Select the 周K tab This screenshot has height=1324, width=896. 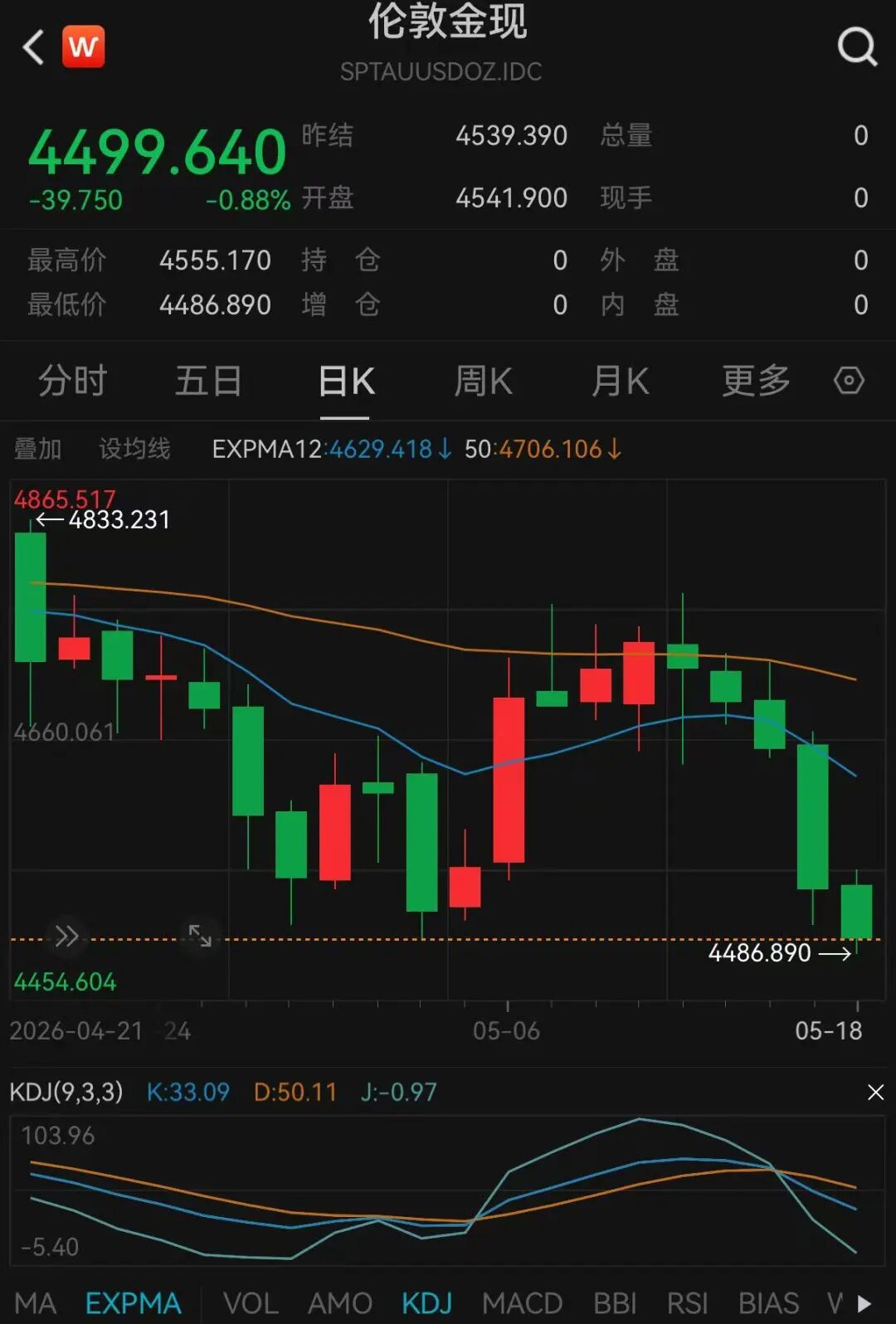point(483,381)
